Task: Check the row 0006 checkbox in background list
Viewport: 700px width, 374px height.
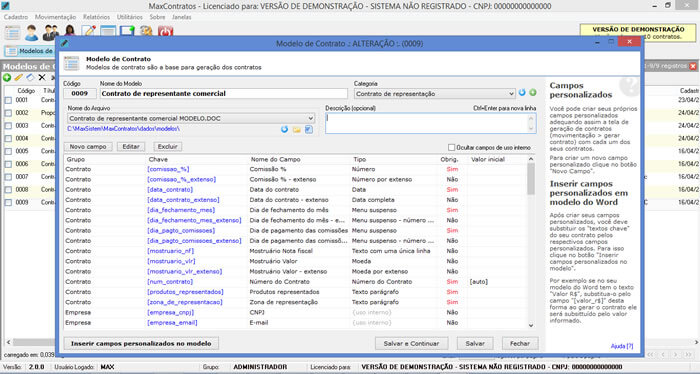Action: (x=8, y=164)
